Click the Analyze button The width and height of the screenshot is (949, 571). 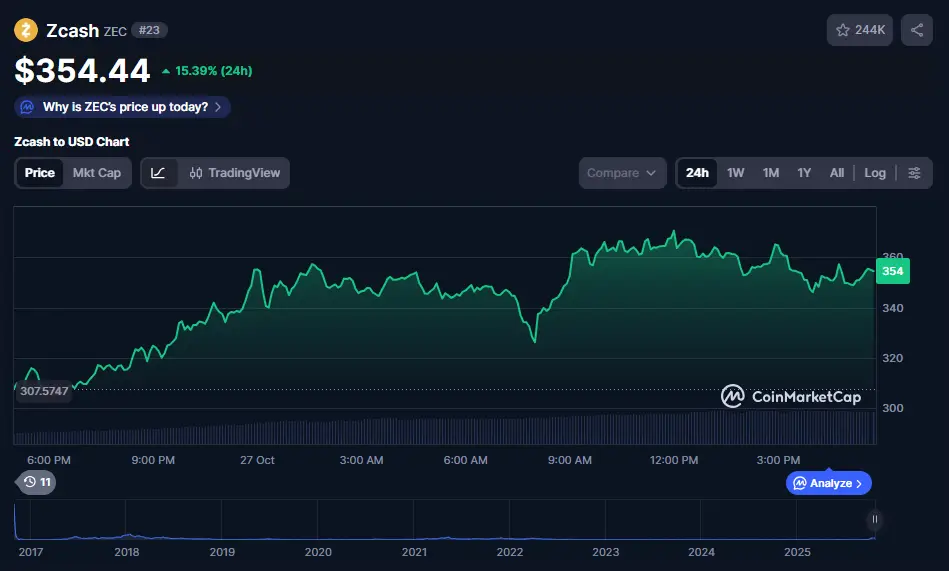pyautogui.click(x=829, y=483)
